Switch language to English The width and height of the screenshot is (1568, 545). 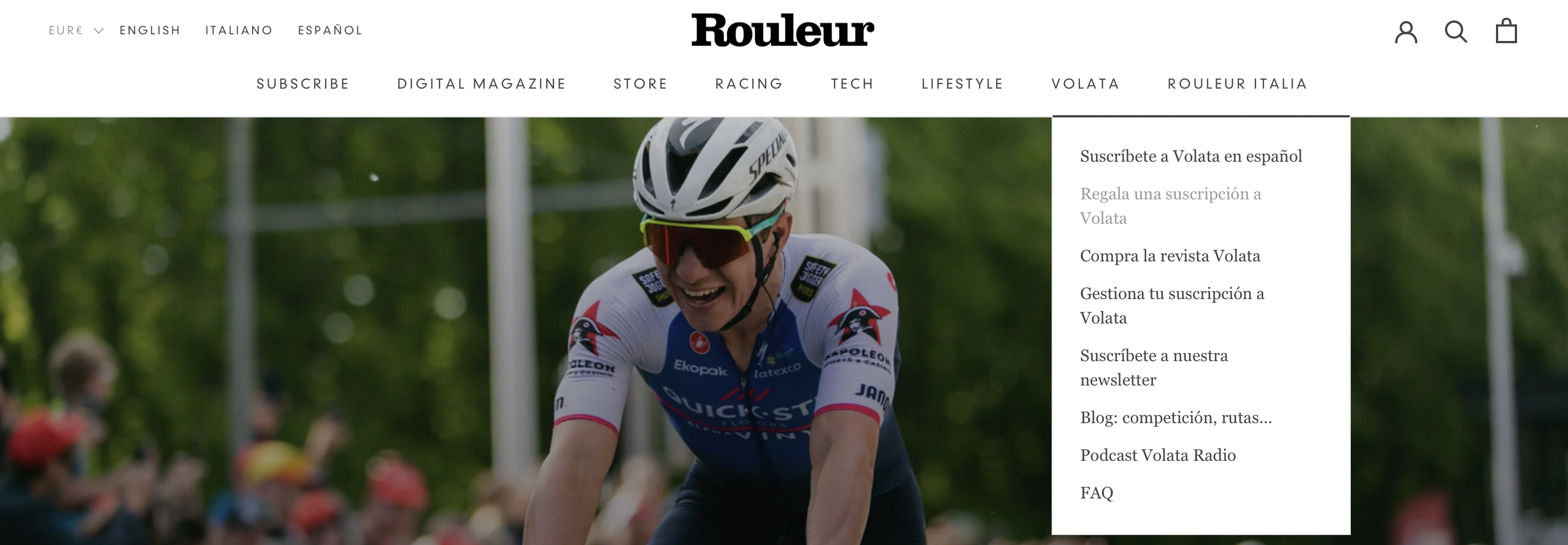pyautogui.click(x=150, y=30)
